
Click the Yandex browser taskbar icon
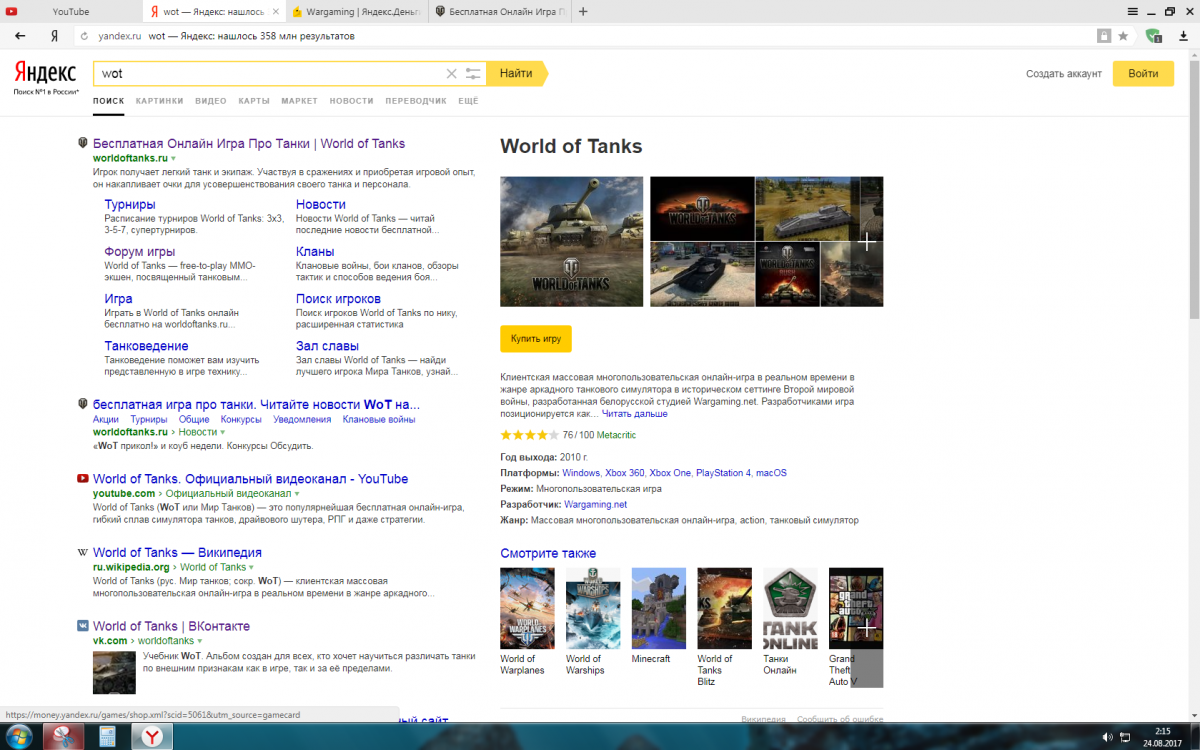click(x=152, y=736)
